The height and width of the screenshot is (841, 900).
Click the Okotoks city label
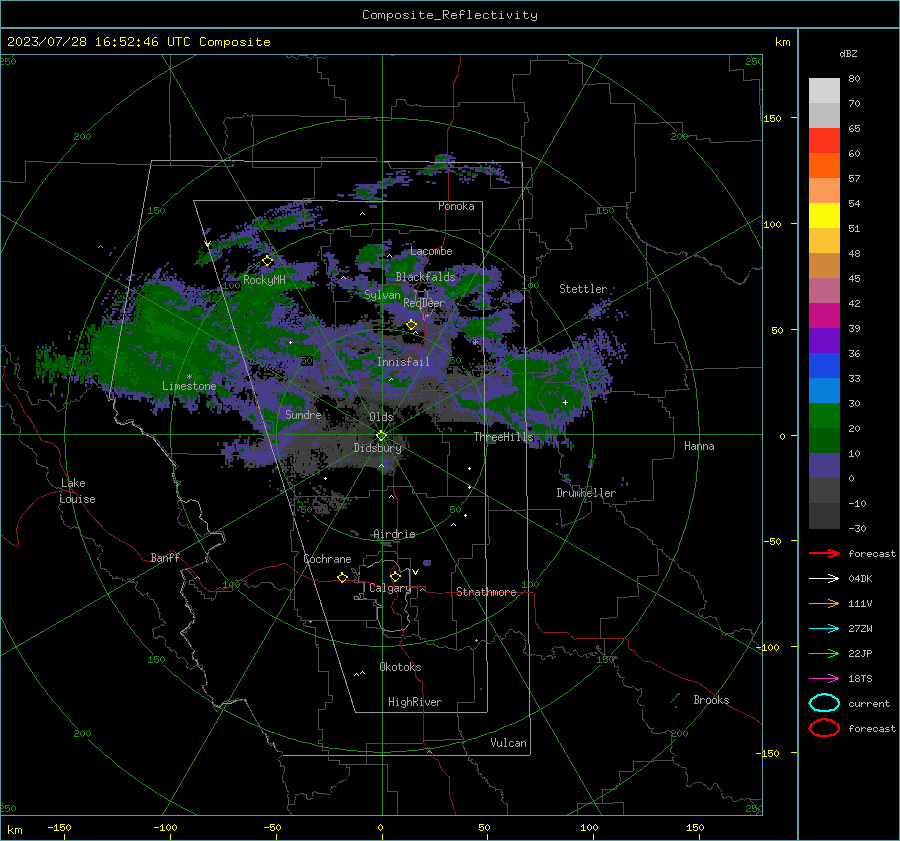(400, 667)
